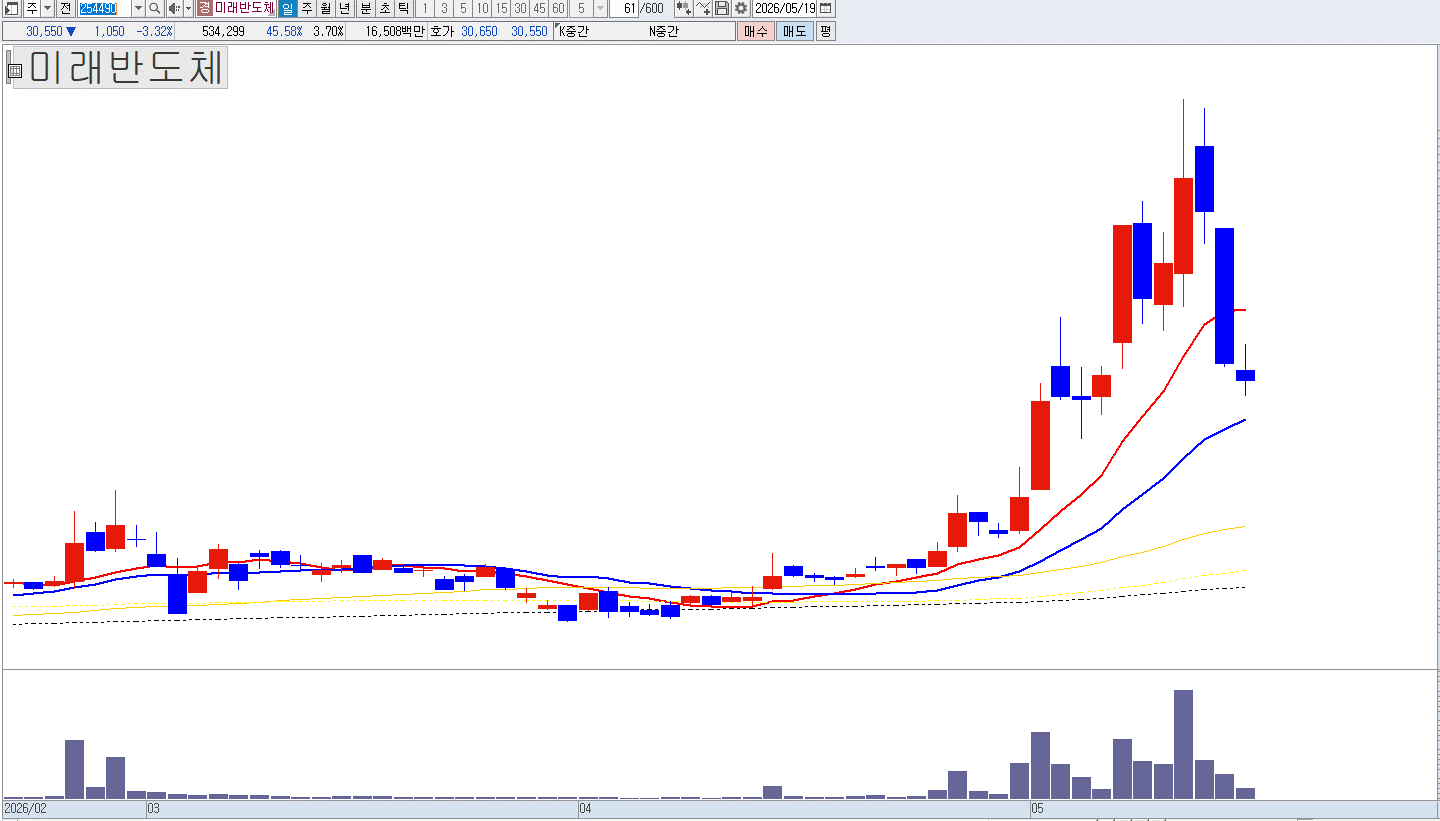Click the current price 30,550

[45, 31]
